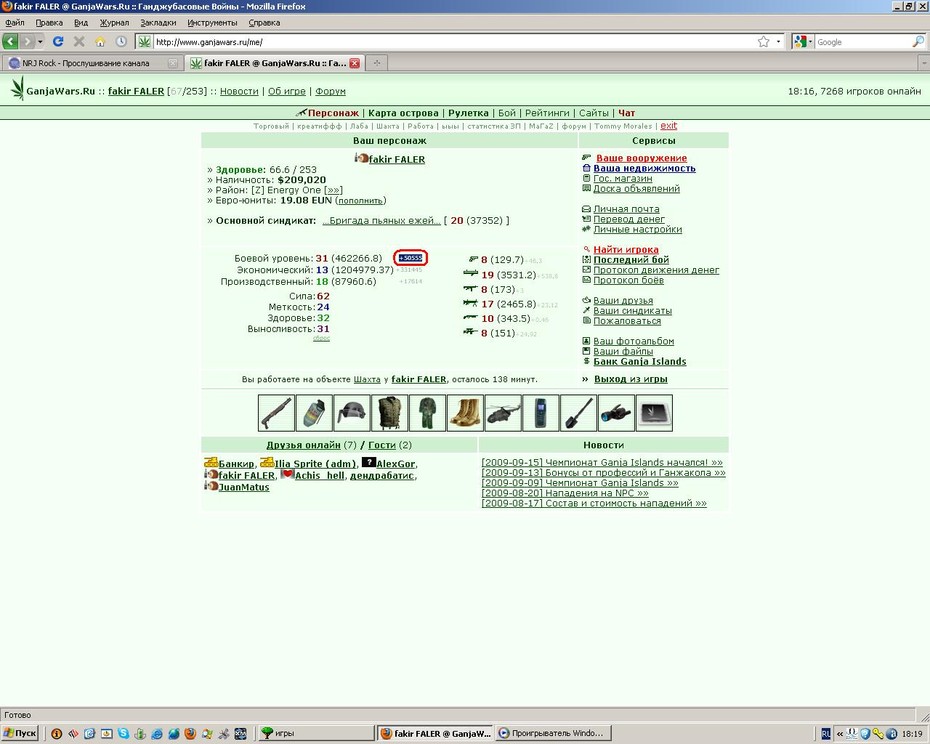
Task: Click the Firefox home icon
Action: click(x=100, y=42)
